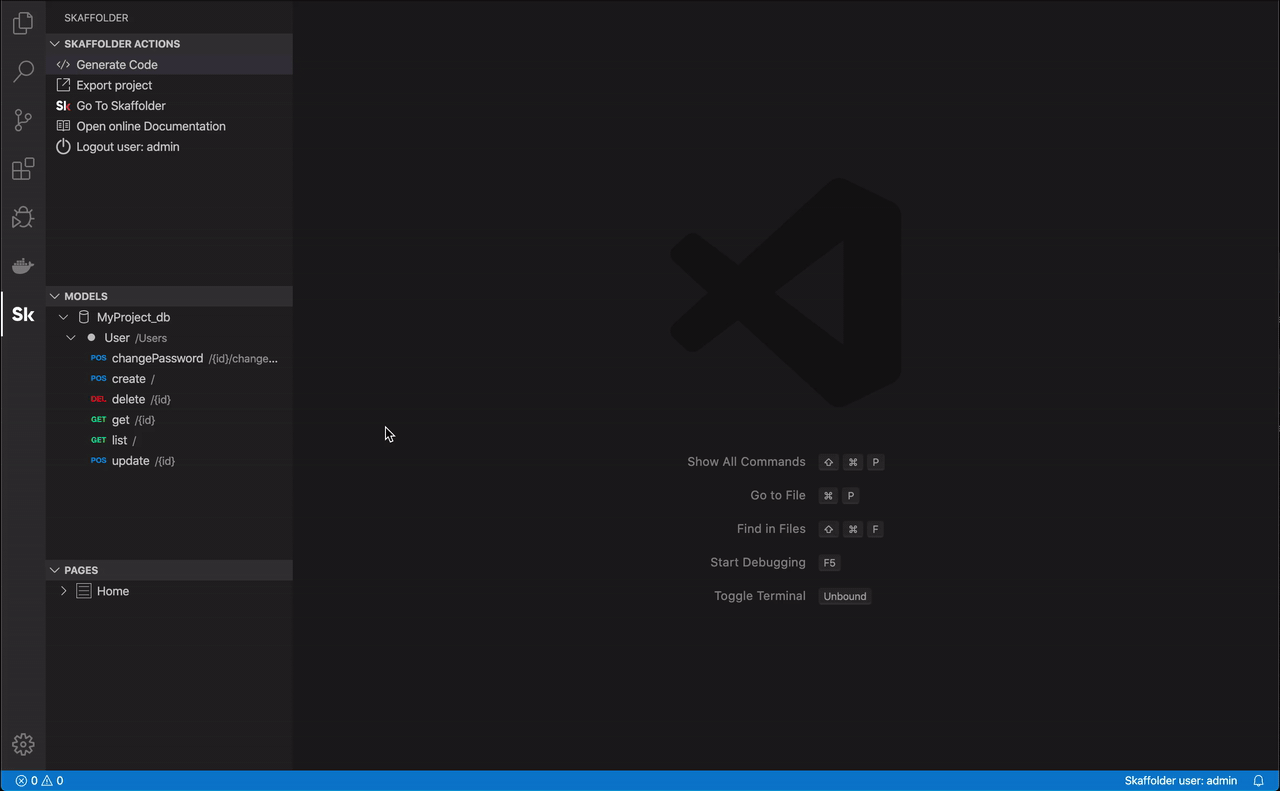
Task: Select Go To Skaffolder action
Action: 169,106
